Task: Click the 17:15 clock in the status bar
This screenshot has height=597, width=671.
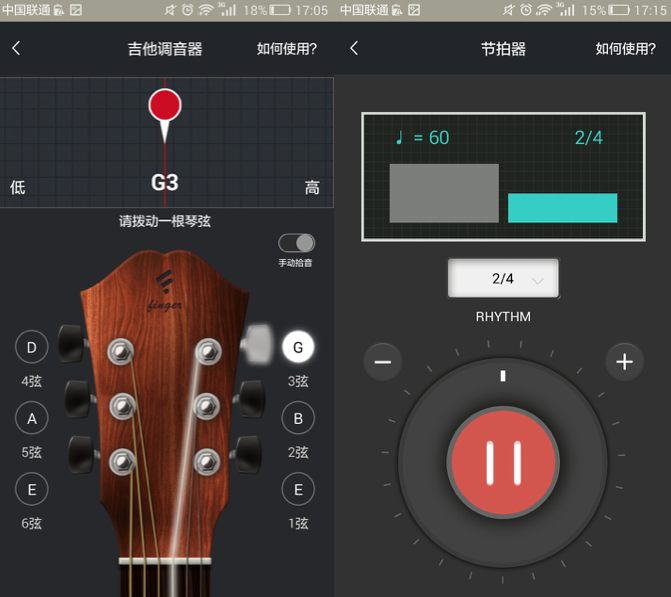Action: (650, 10)
